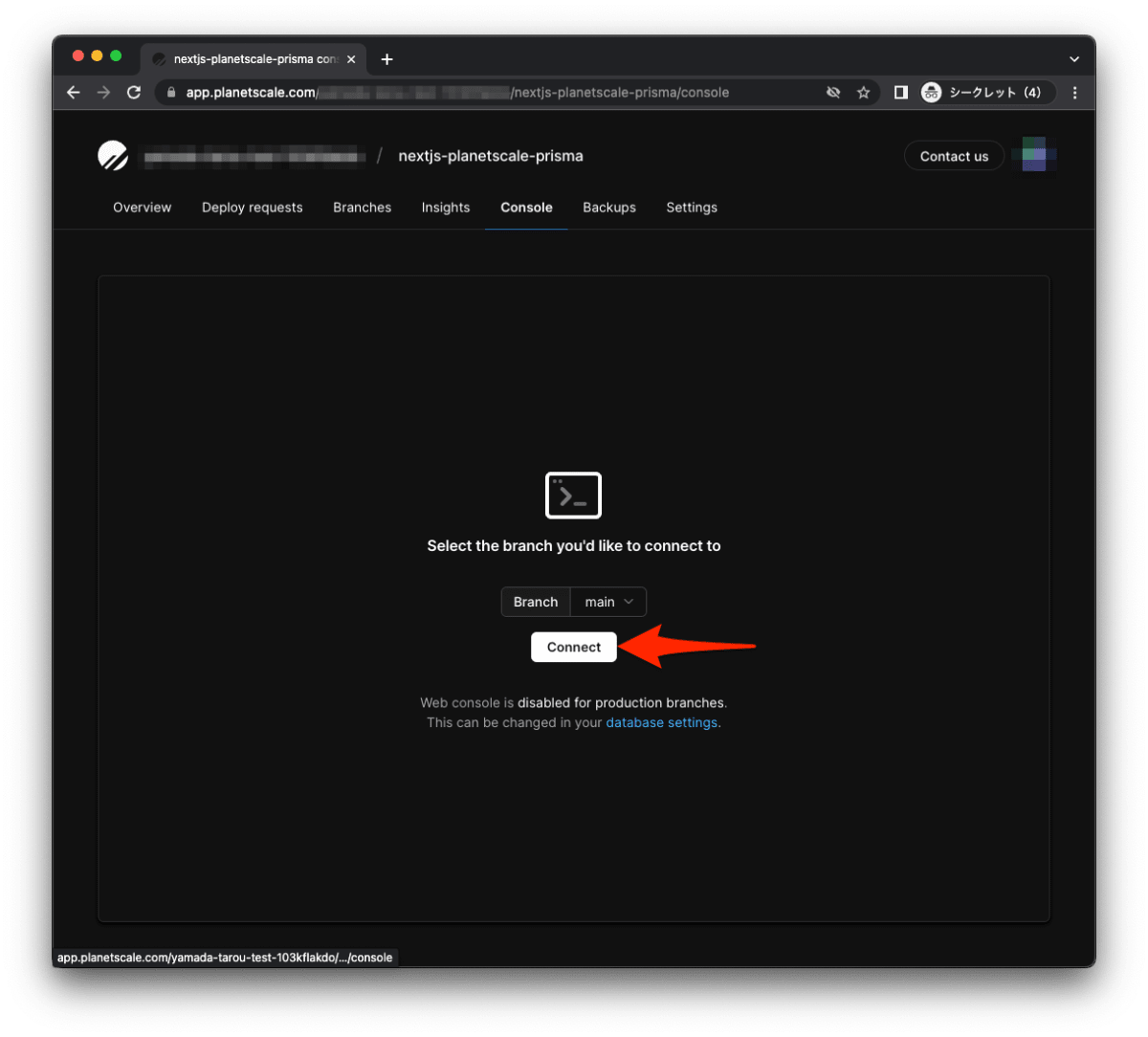
Task: Click the nextjs-planetscale-prisma database name
Action: [x=491, y=156]
